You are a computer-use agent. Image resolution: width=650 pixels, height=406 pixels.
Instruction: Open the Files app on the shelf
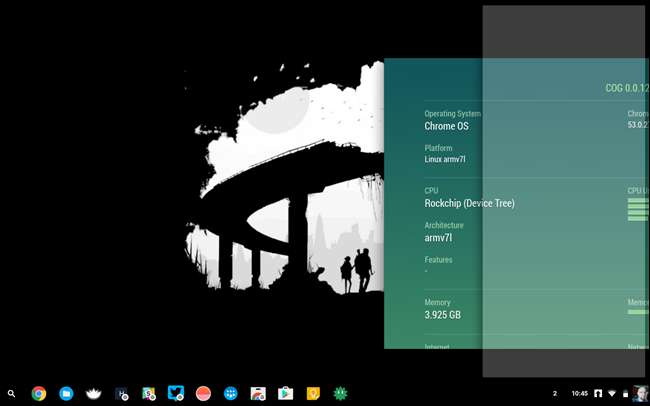[x=66, y=393]
